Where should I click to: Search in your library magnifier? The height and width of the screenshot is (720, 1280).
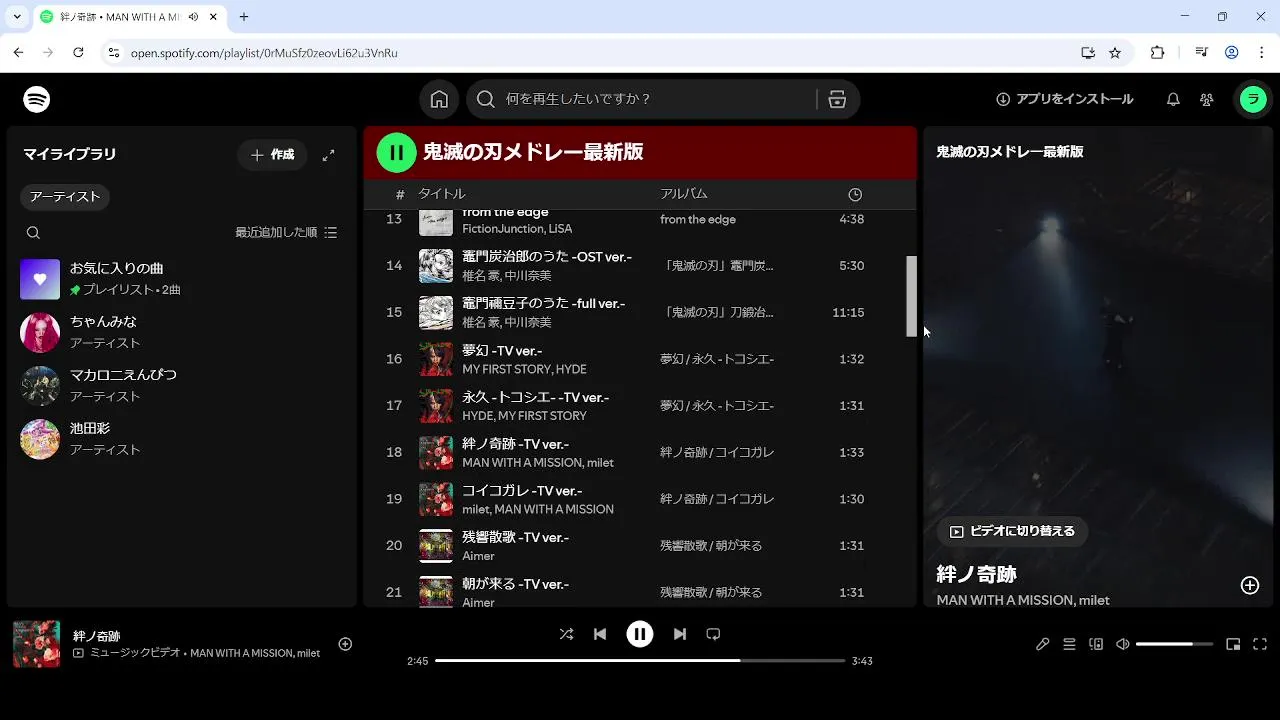click(34, 232)
